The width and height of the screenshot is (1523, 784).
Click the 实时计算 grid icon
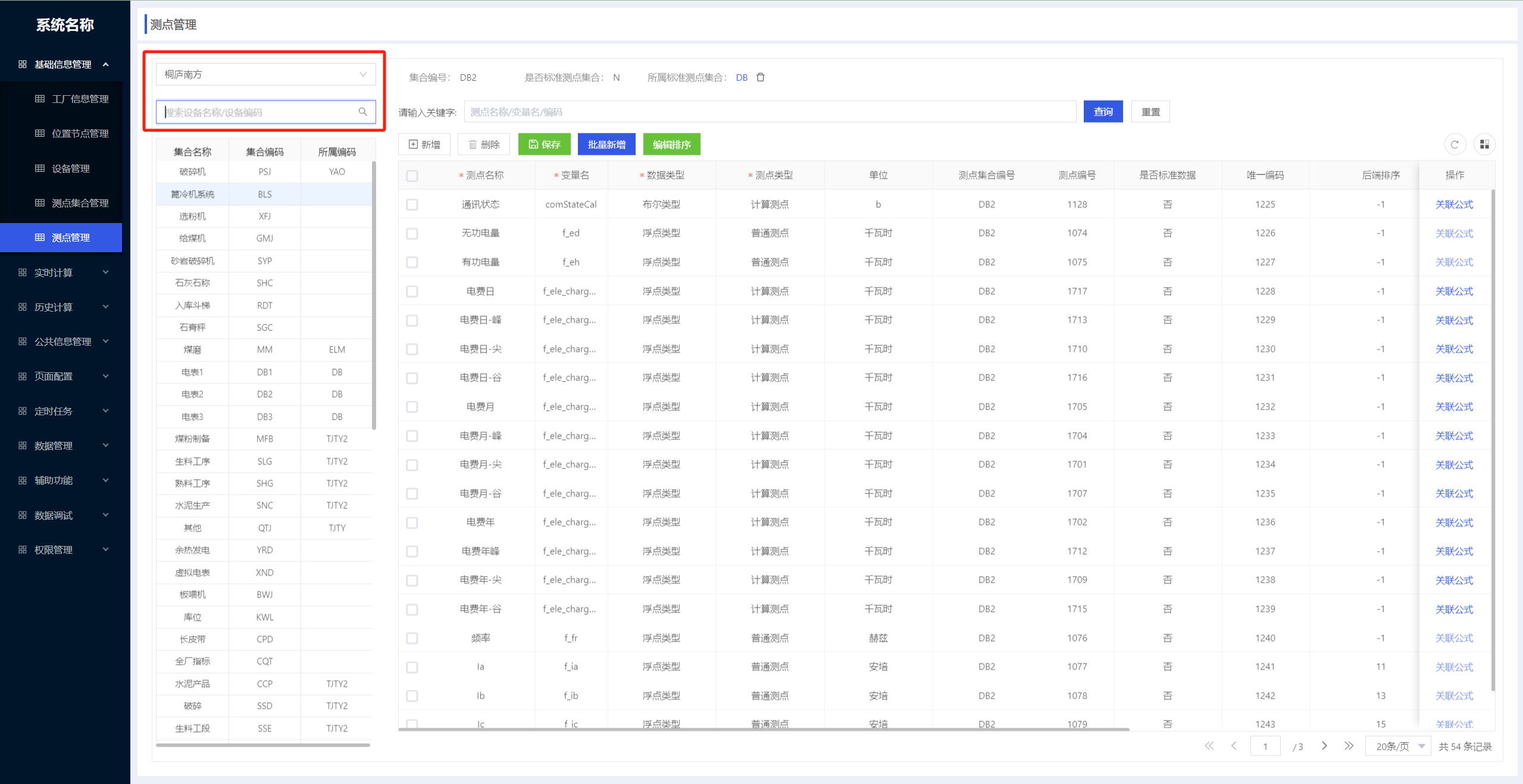[x=23, y=272]
